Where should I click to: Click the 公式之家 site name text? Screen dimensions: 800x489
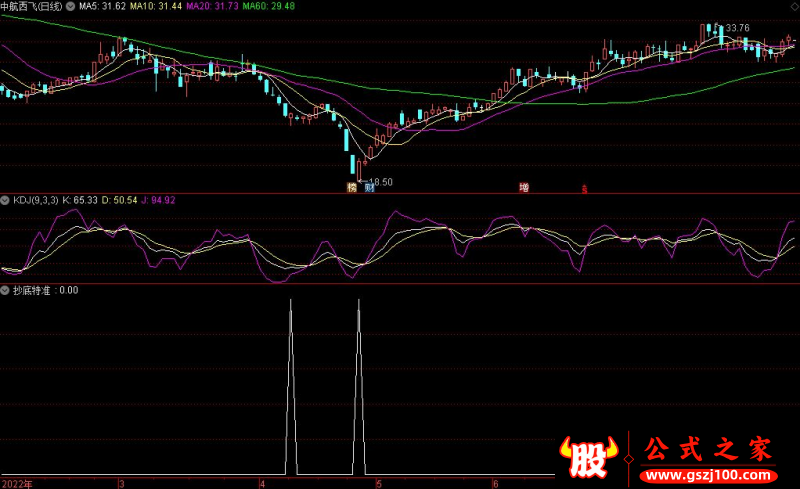tap(708, 449)
